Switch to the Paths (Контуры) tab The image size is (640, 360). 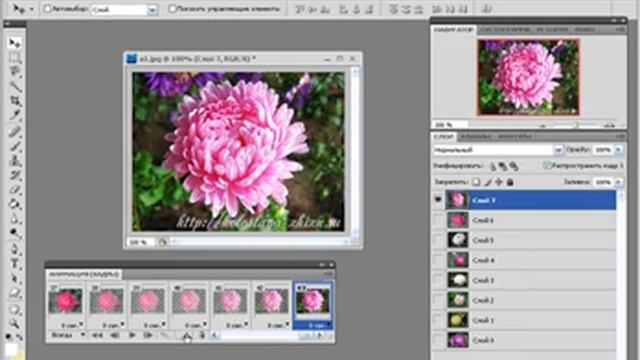[515, 136]
